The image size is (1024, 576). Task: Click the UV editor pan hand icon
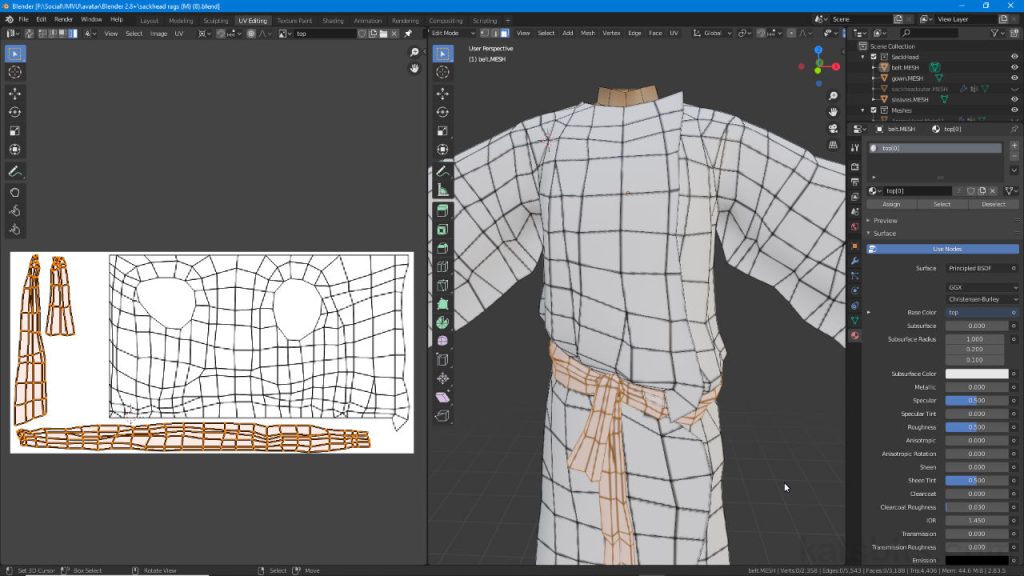(x=414, y=68)
